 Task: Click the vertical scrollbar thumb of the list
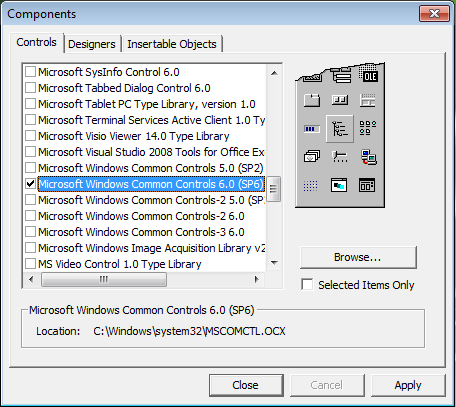(x=274, y=189)
